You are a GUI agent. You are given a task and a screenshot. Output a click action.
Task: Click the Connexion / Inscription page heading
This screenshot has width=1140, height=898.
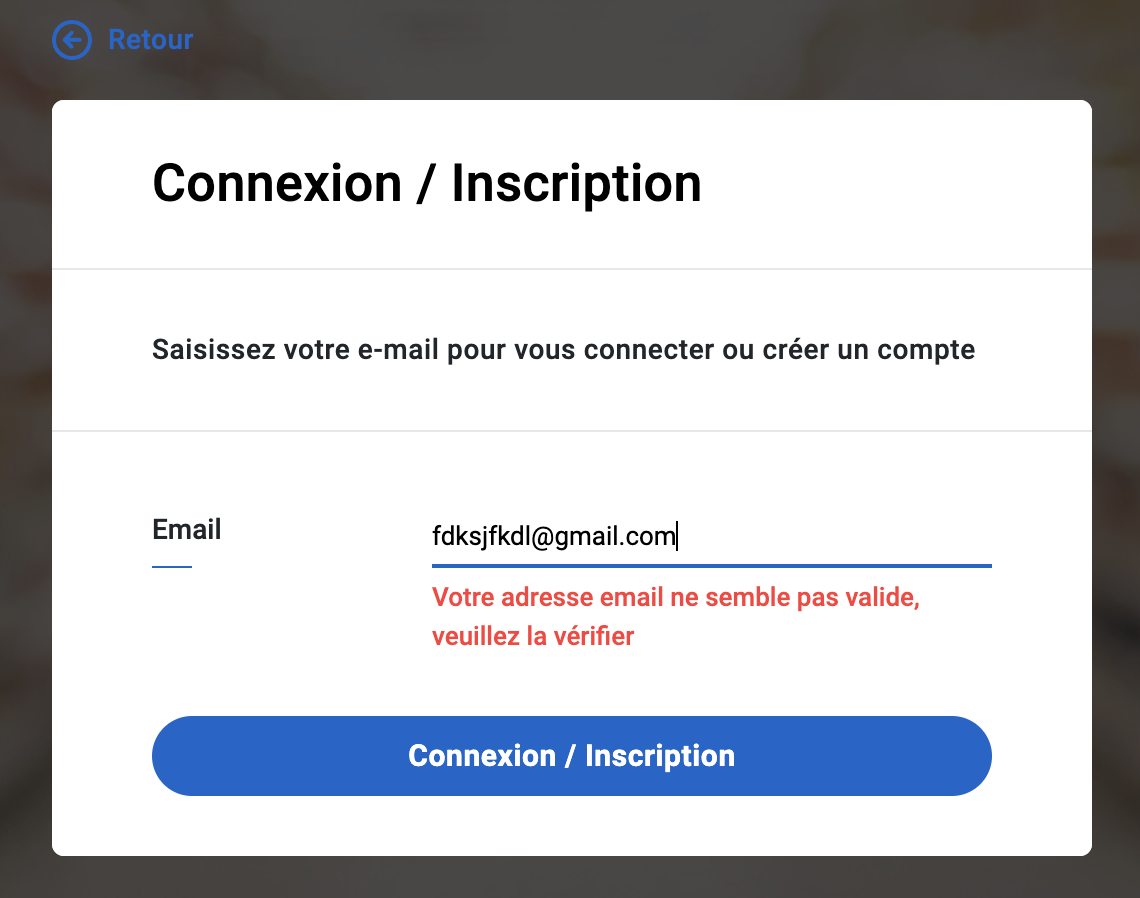(x=427, y=184)
